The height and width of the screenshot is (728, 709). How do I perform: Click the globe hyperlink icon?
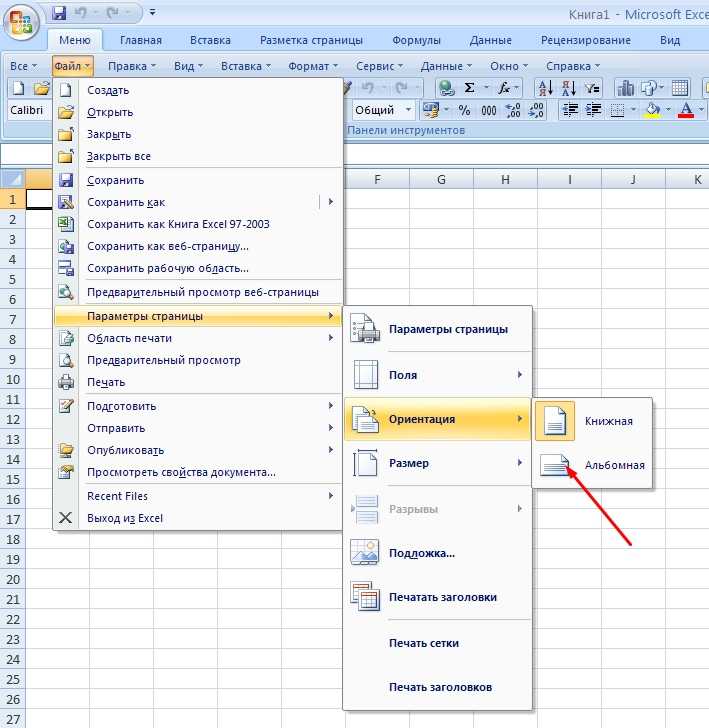tap(447, 88)
